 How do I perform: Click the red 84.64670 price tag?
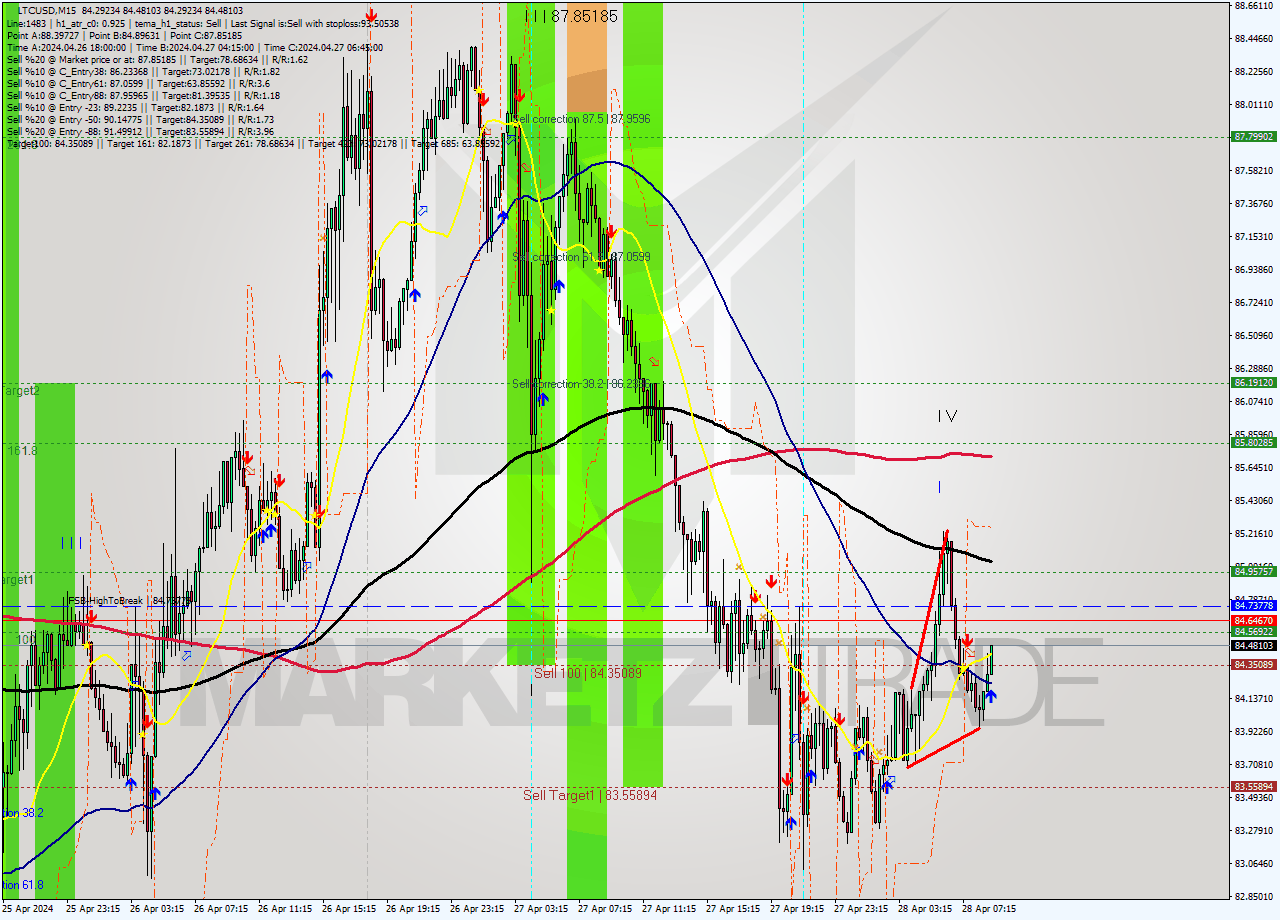tap(1254, 620)
